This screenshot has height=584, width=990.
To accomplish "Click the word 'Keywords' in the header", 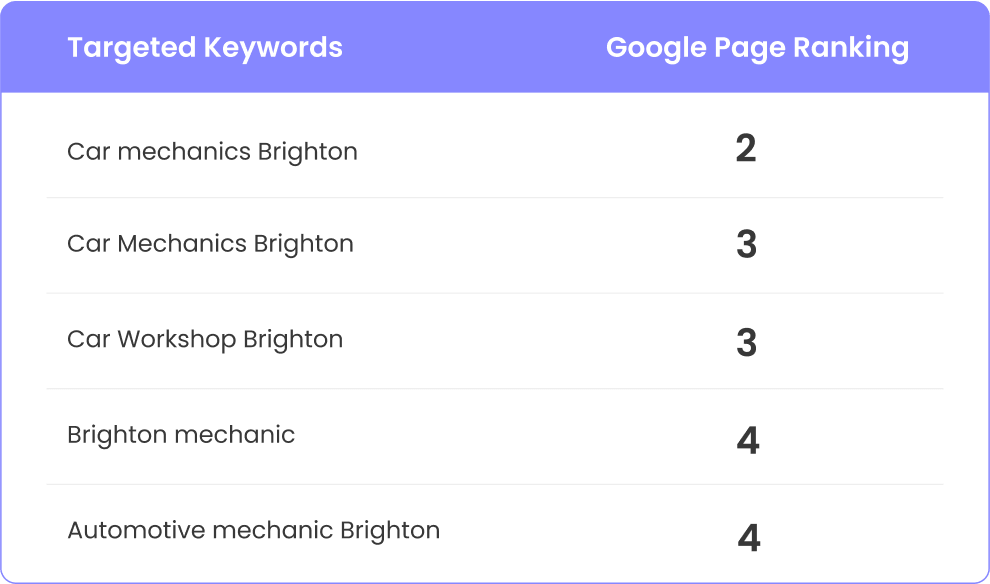I will (x=273, y=48).
